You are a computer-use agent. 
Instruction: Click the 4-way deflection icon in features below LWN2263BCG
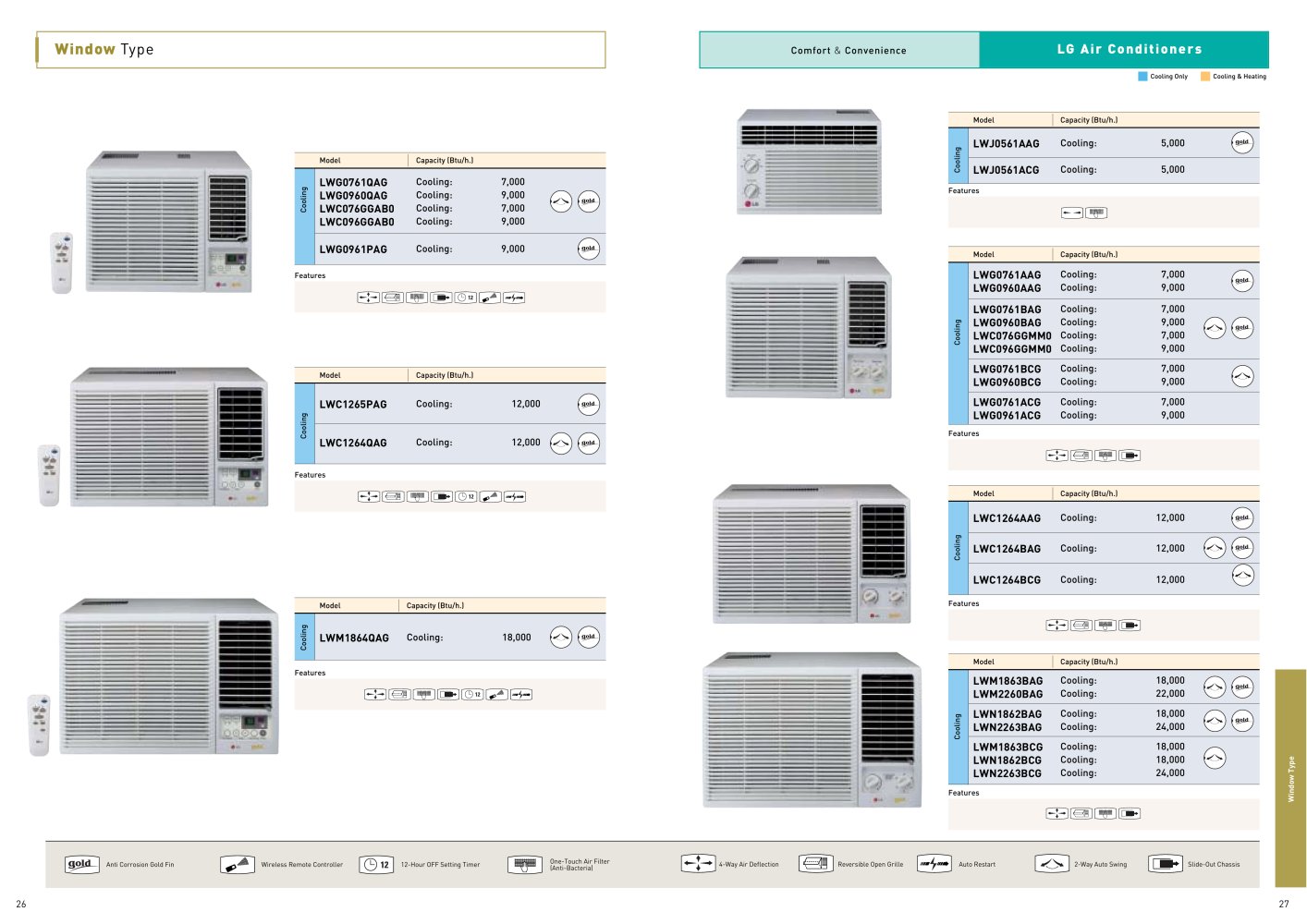(x=1057, y=814)
